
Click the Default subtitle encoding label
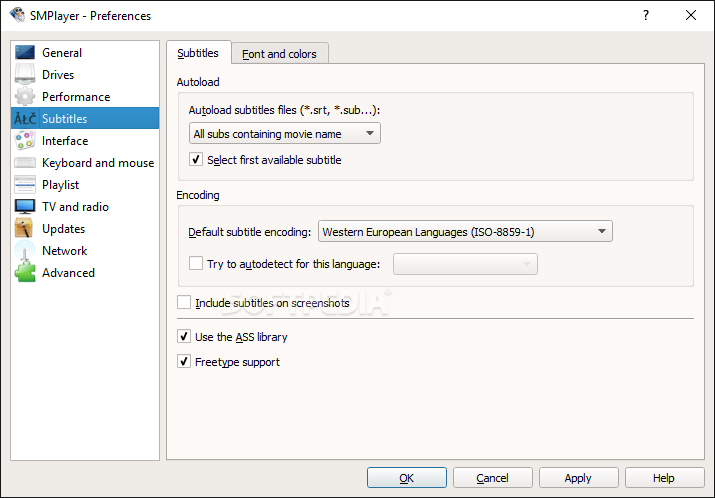coord(249,232)
